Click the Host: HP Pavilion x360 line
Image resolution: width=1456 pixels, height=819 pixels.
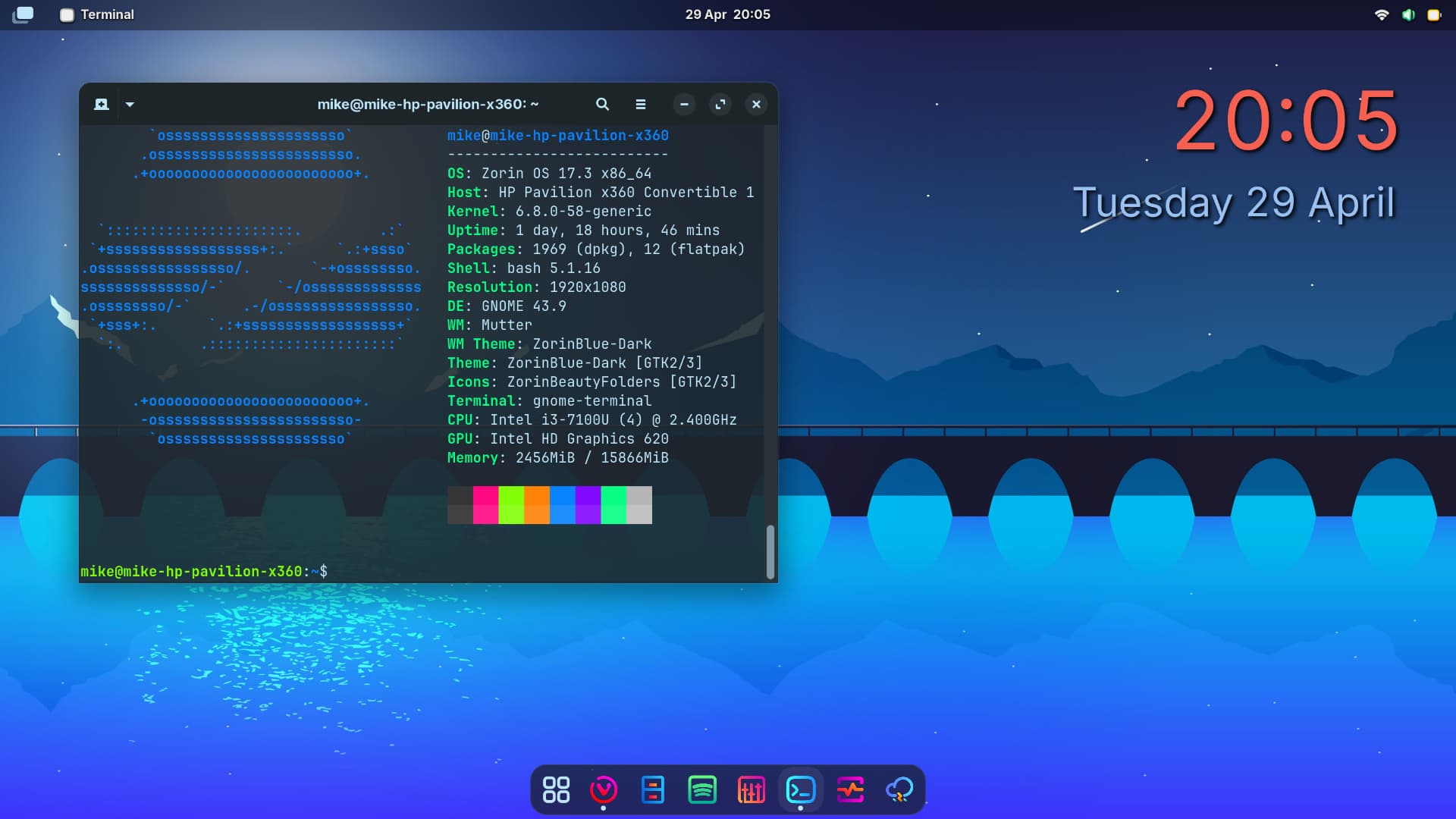point(601,193)
